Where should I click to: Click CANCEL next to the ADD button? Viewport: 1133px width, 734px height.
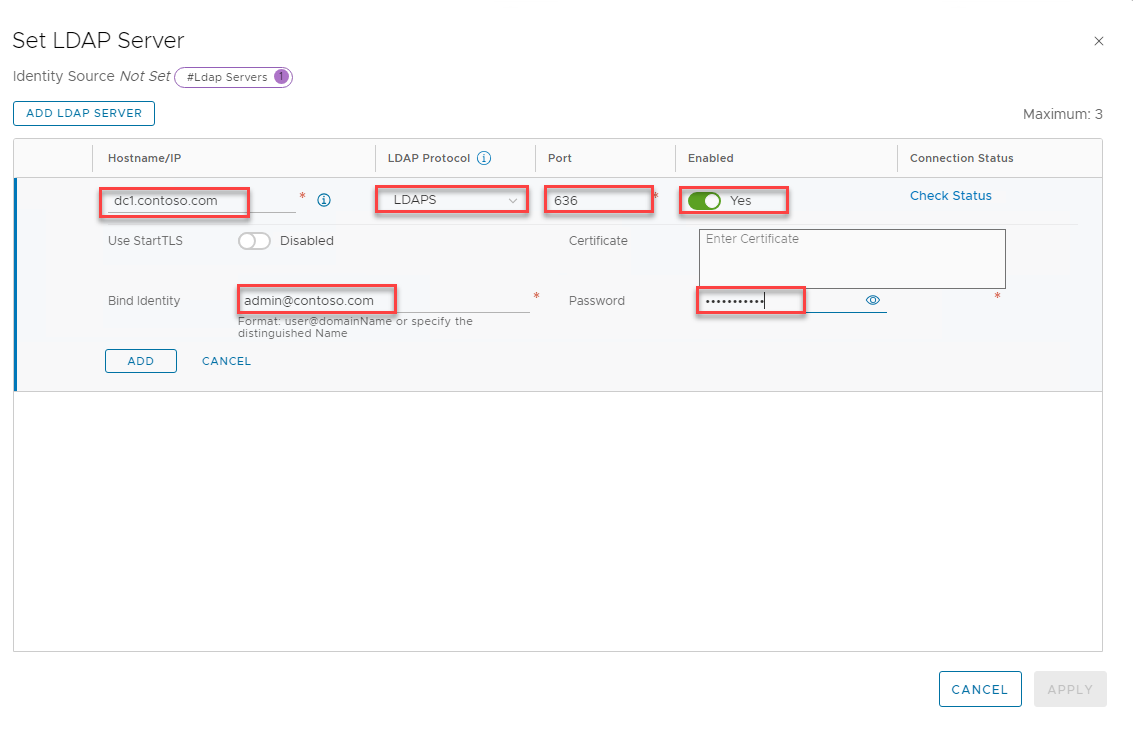(x=226, y=361)
